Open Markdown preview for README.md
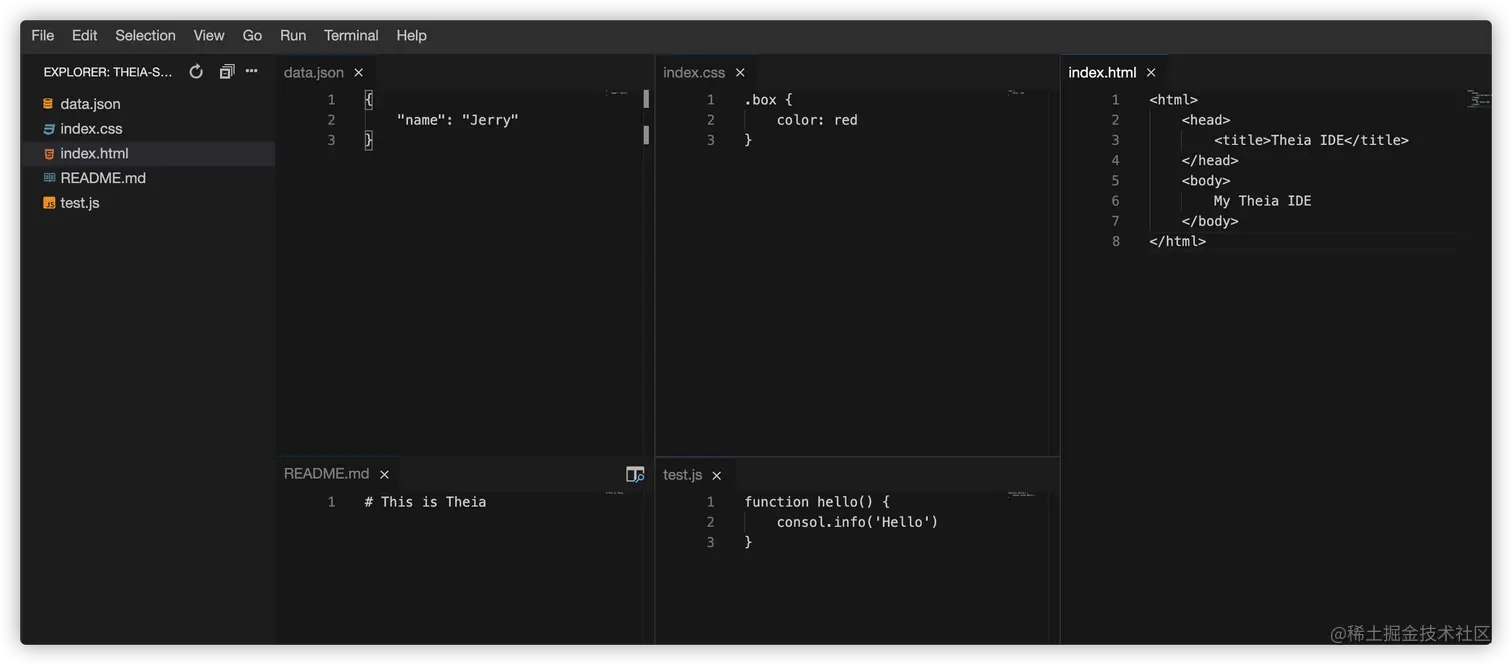 [634, 474]
